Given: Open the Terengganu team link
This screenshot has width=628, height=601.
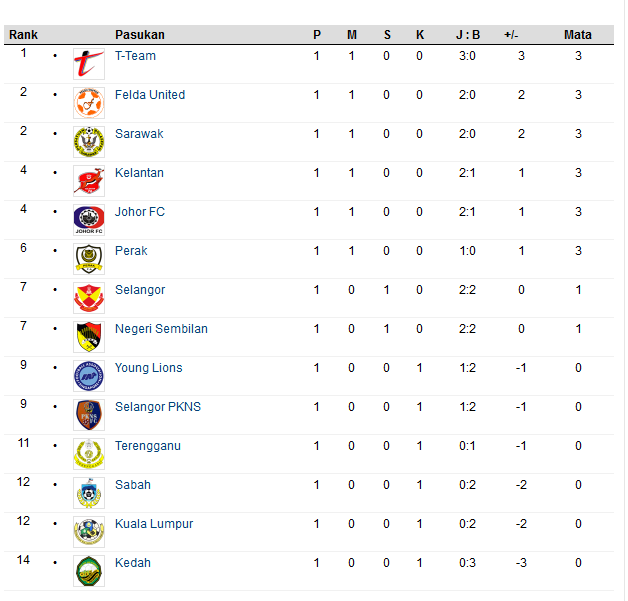Looking at the screenshot, I should [x=148, y=446].
